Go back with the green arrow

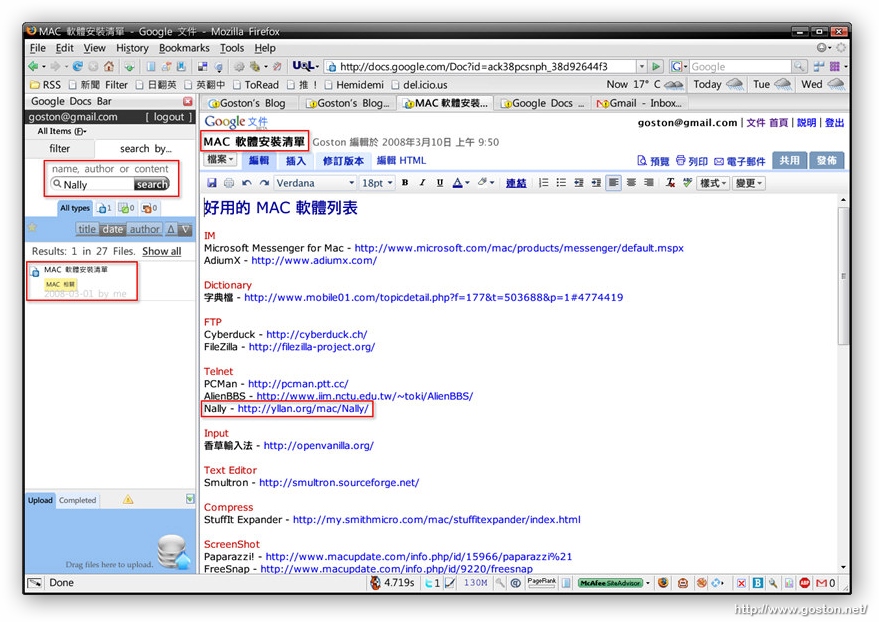[34, 67]
